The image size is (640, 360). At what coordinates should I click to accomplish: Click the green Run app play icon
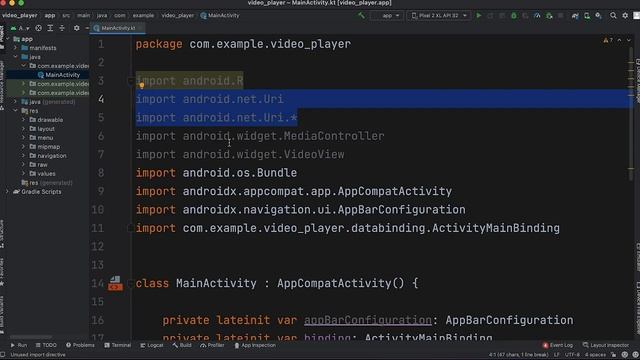click(479, 16)
